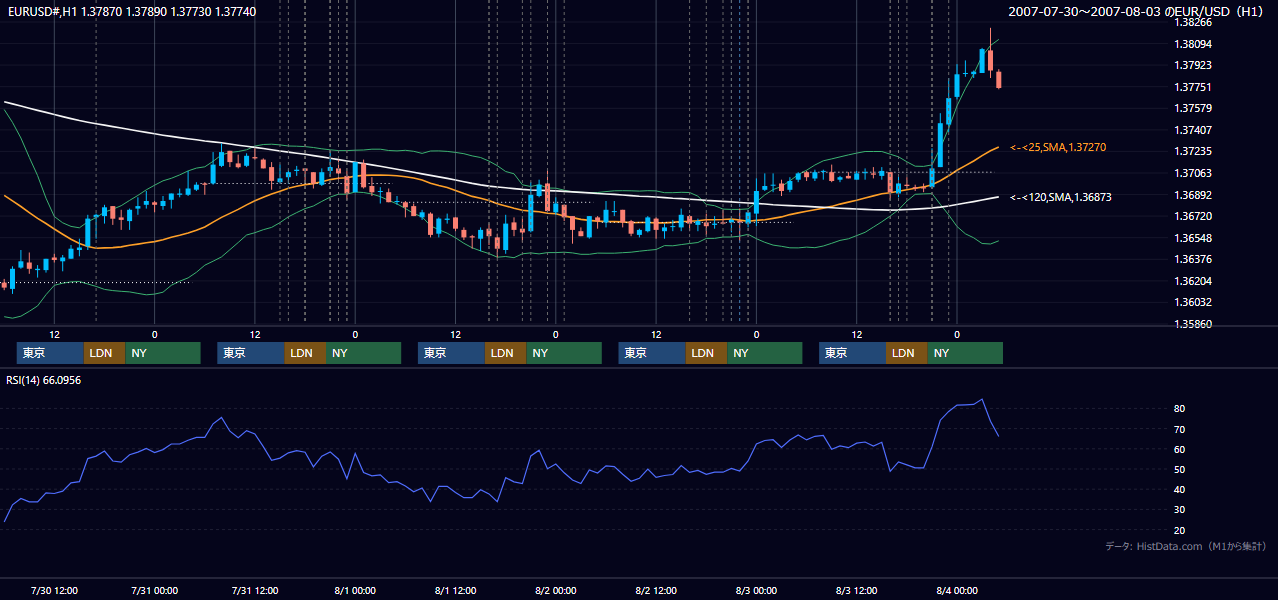This screenshot has height=600, width=1278.
Task: Select the 2007-07-30〜2007-08-03 EUR/USD title
Action: click(x=1138, y=11)
